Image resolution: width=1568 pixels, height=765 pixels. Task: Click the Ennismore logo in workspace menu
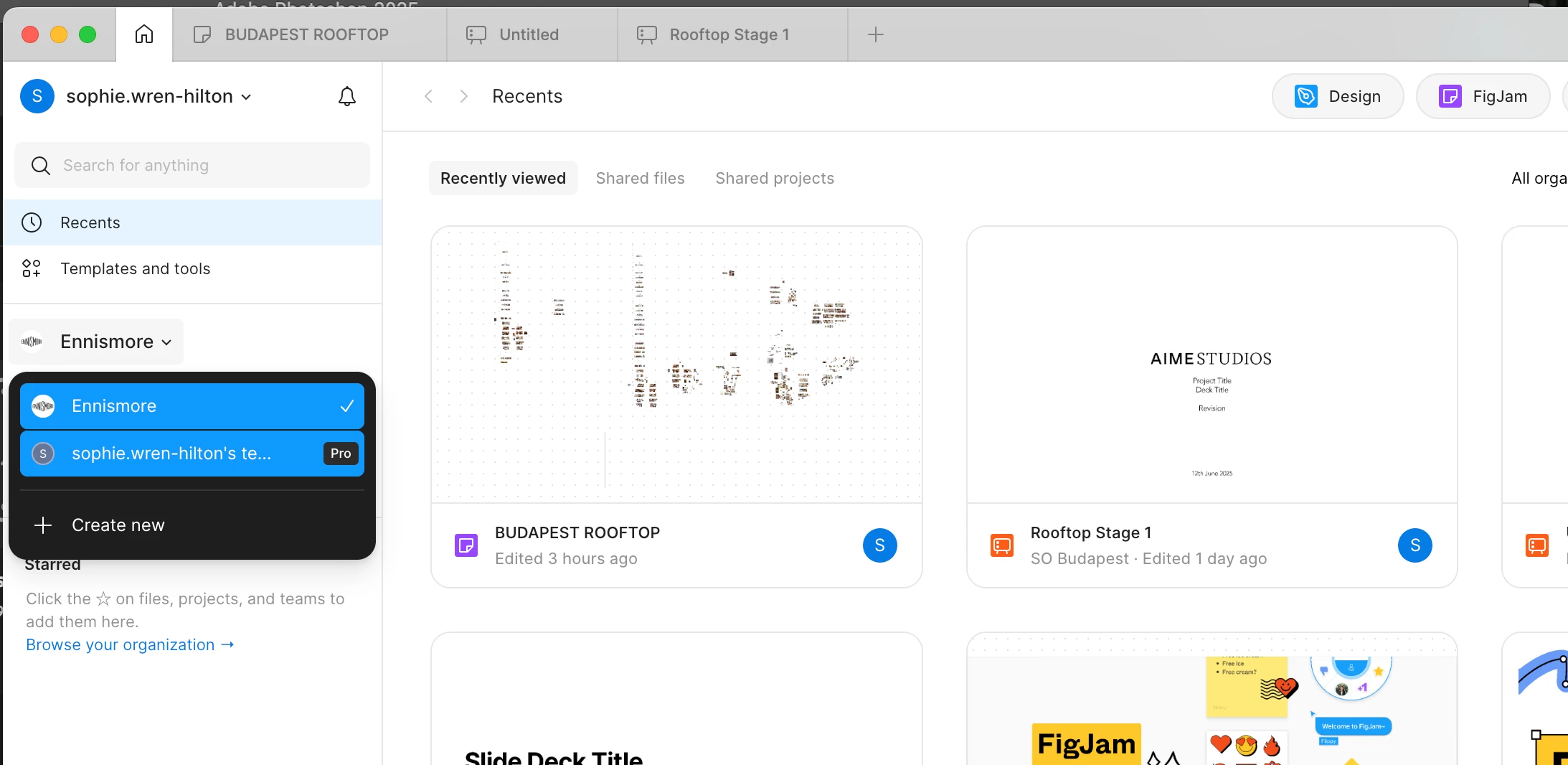point(43,406)
